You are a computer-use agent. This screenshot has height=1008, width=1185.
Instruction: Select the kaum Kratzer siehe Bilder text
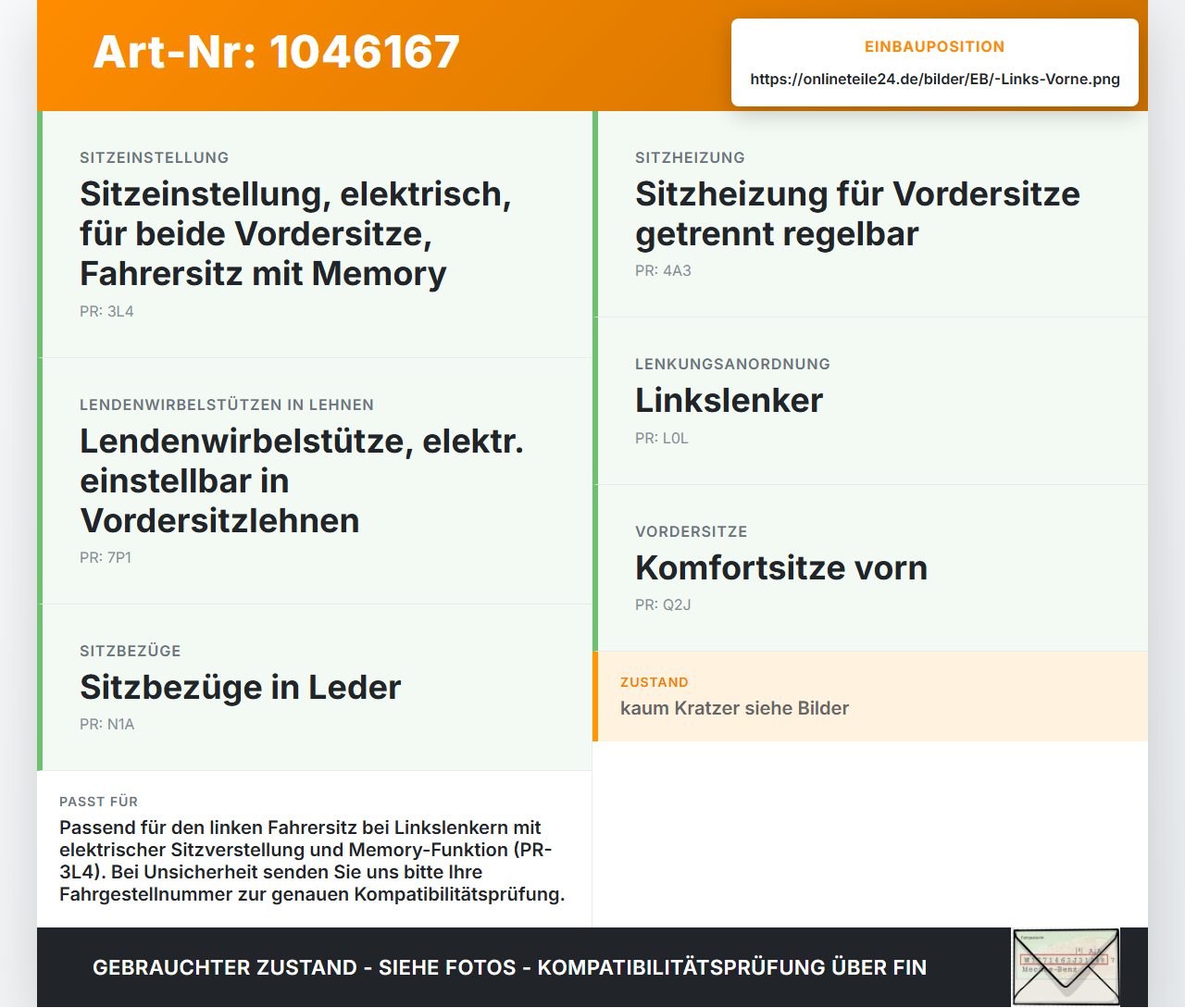[734, 708]
